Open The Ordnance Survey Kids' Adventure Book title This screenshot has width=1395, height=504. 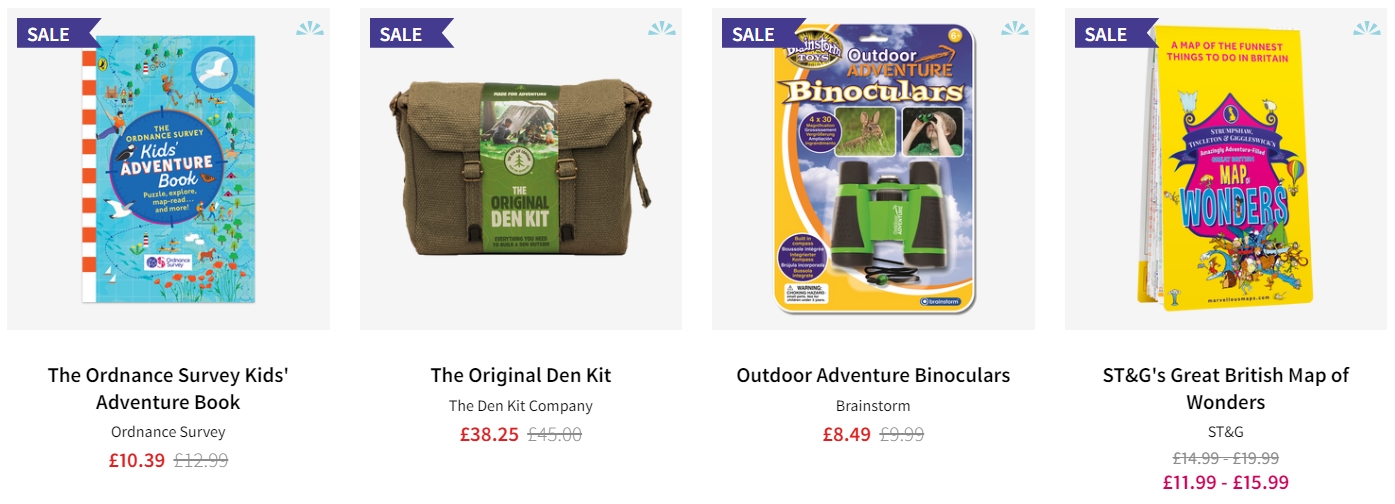[168, 389]
